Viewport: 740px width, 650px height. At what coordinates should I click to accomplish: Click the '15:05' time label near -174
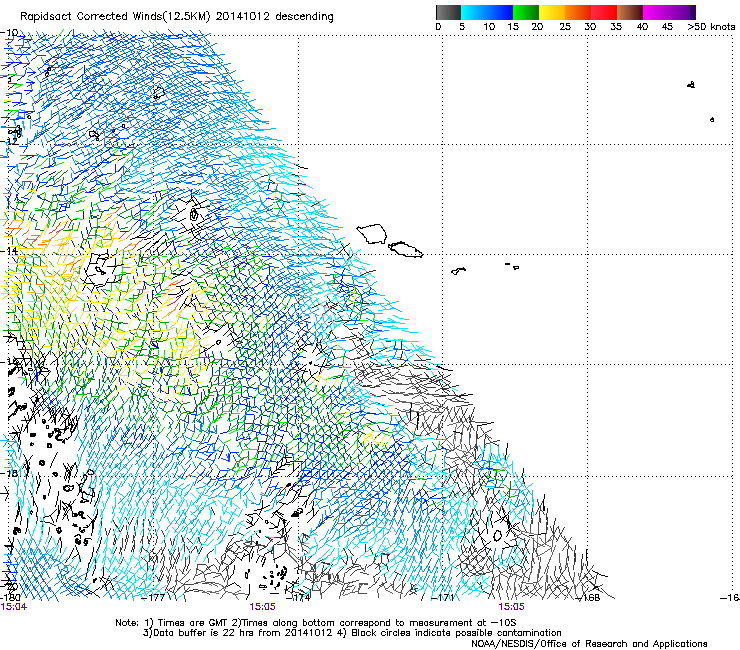pyautogui.click(x=262, y=607)
